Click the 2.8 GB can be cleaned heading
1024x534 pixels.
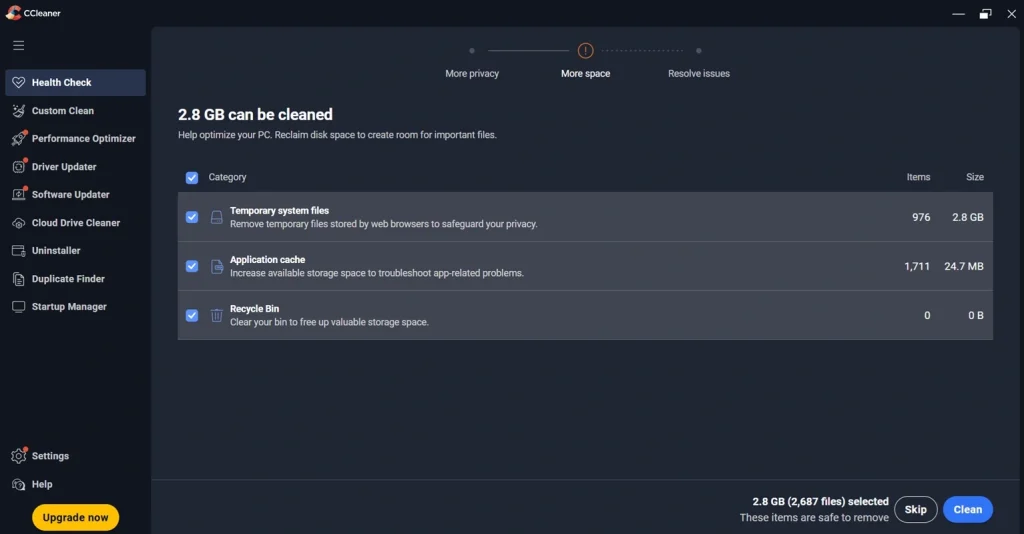pyautogui.click(x=255, y=114)
